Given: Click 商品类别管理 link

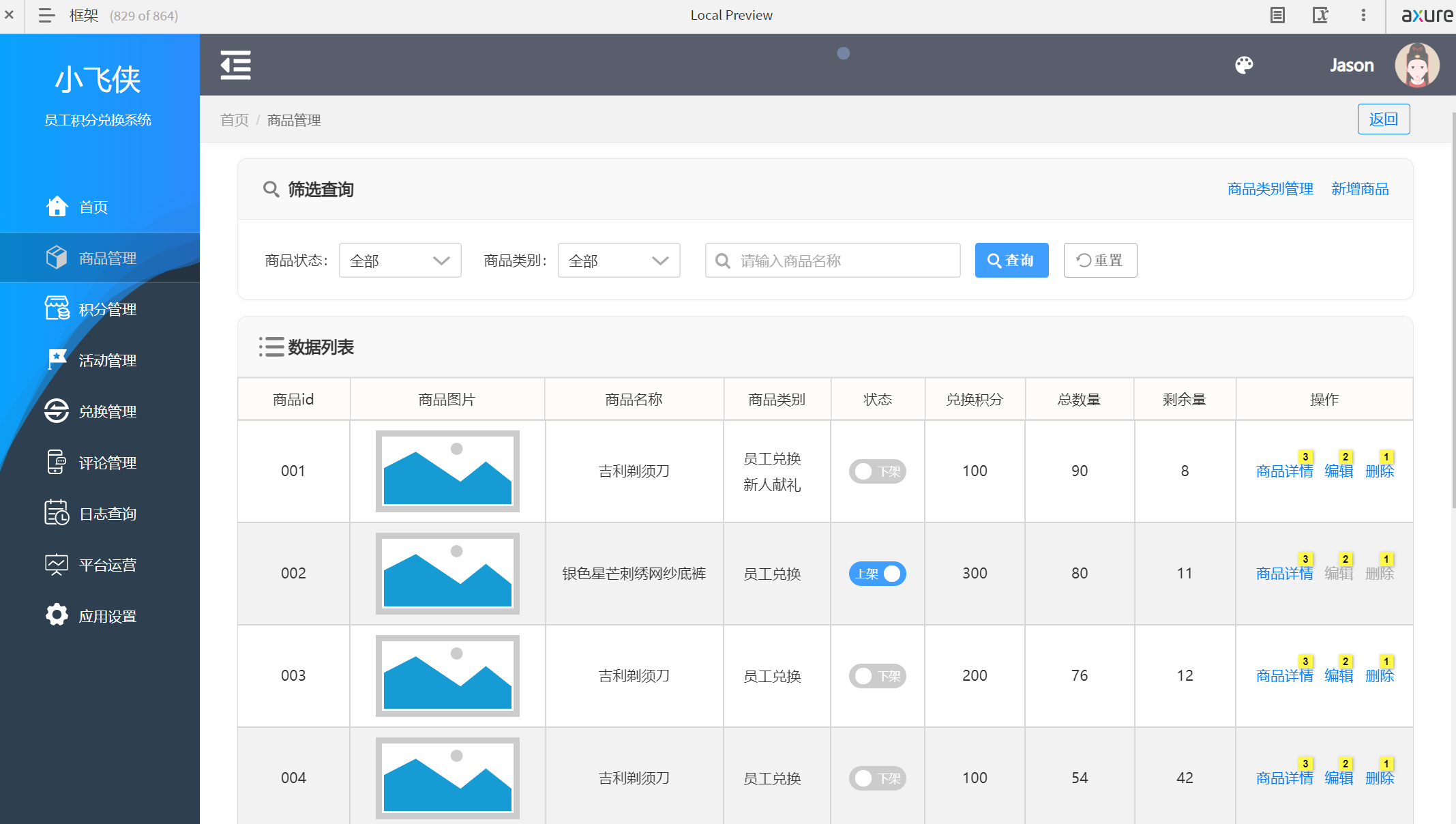Looking at the screenshot, I should click(1269, 189).
